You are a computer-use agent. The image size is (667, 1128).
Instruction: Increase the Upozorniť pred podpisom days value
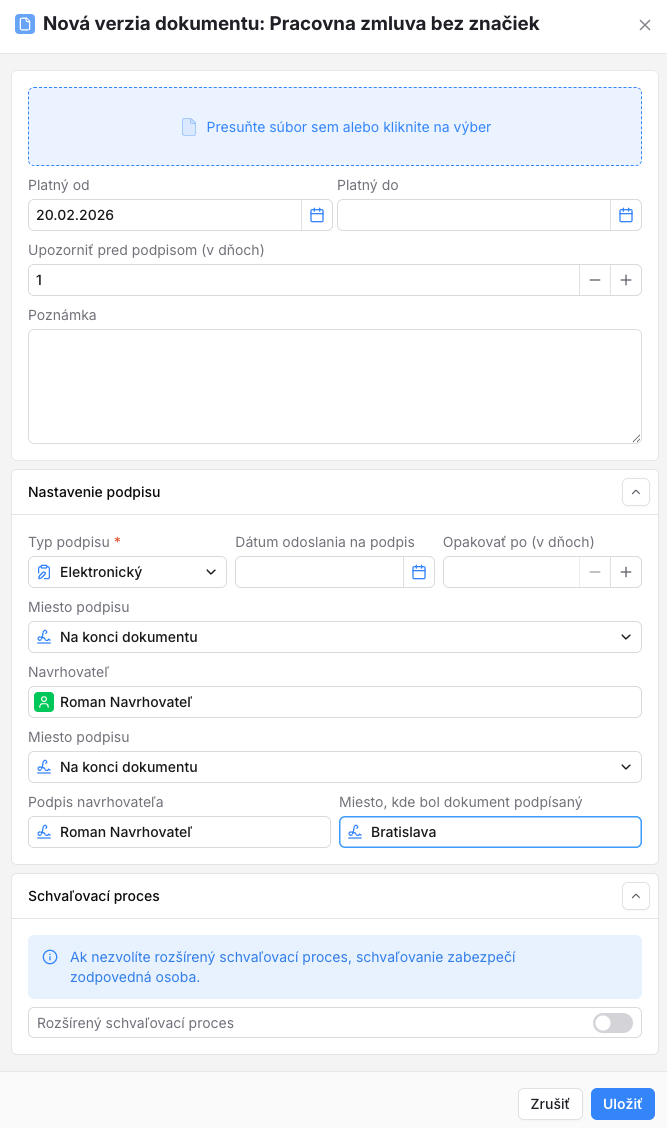coord(626,280)
